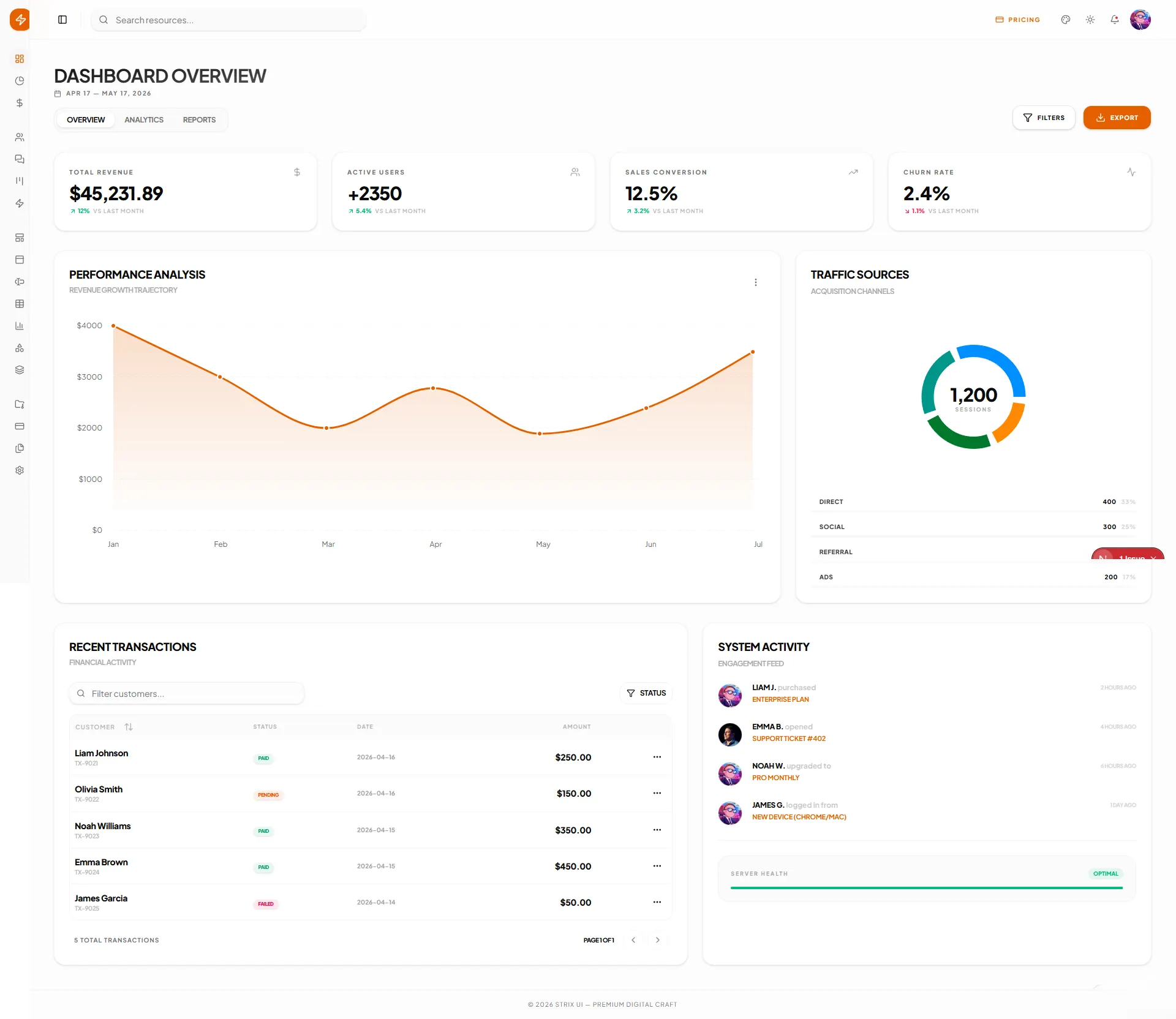Open the color palette theme icon
Viewport: 1176px width, 1019px height.
tap(1066, 20)
